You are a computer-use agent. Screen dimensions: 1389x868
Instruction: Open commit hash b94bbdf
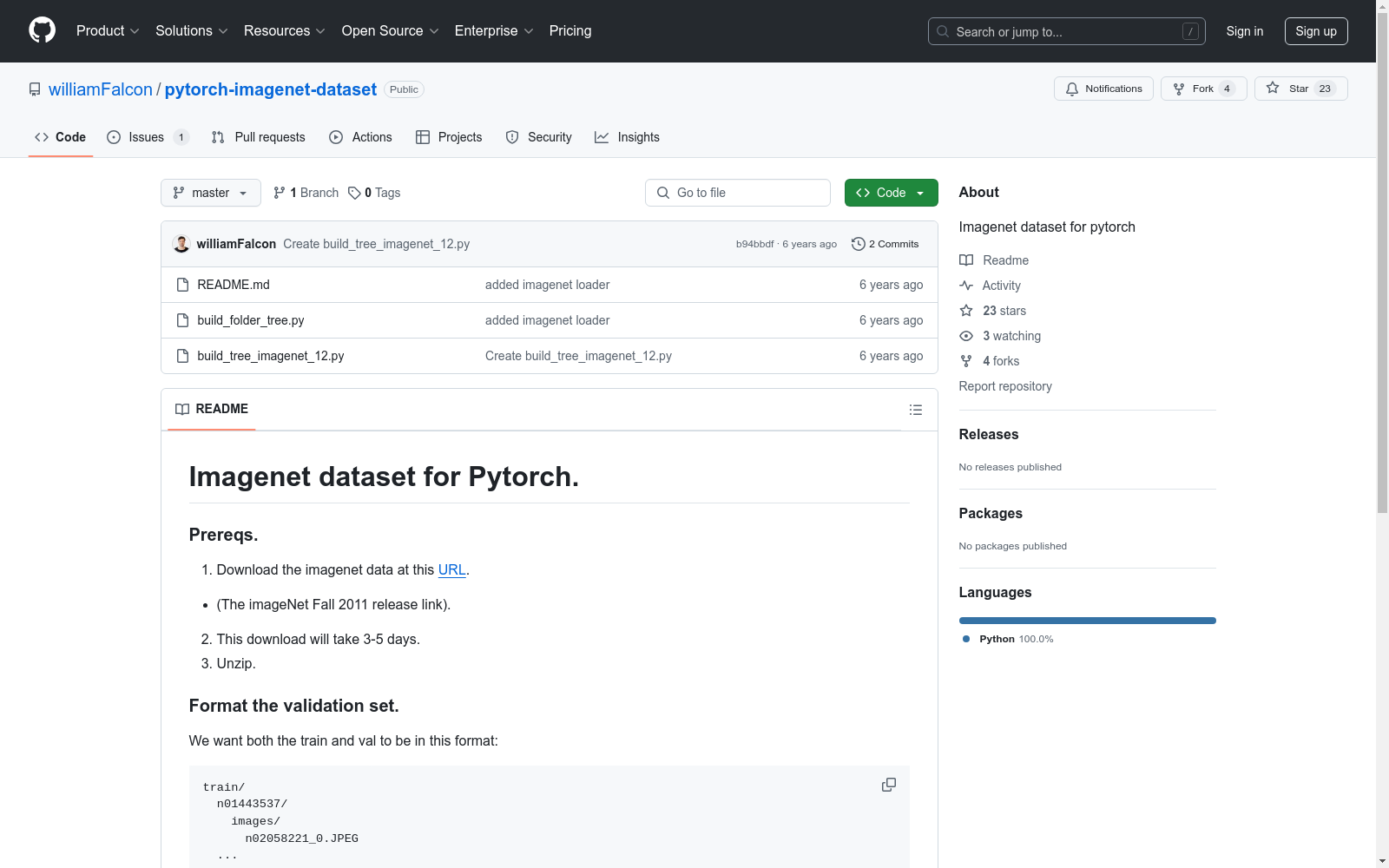tap(754, 244)
